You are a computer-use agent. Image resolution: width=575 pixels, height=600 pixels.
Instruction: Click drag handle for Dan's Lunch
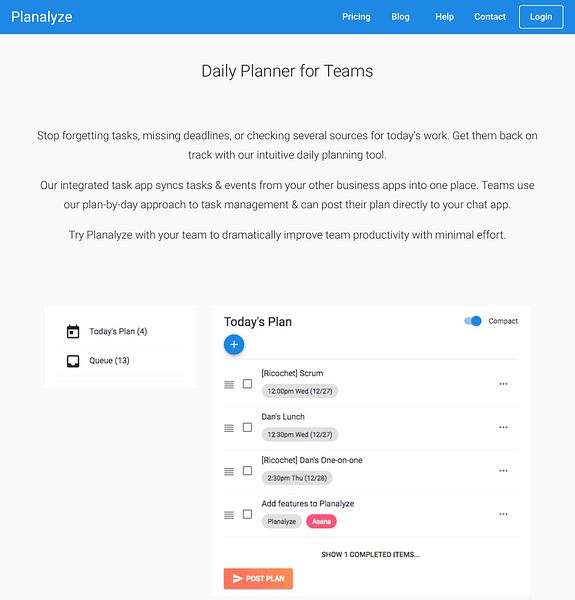coord(229,428)
